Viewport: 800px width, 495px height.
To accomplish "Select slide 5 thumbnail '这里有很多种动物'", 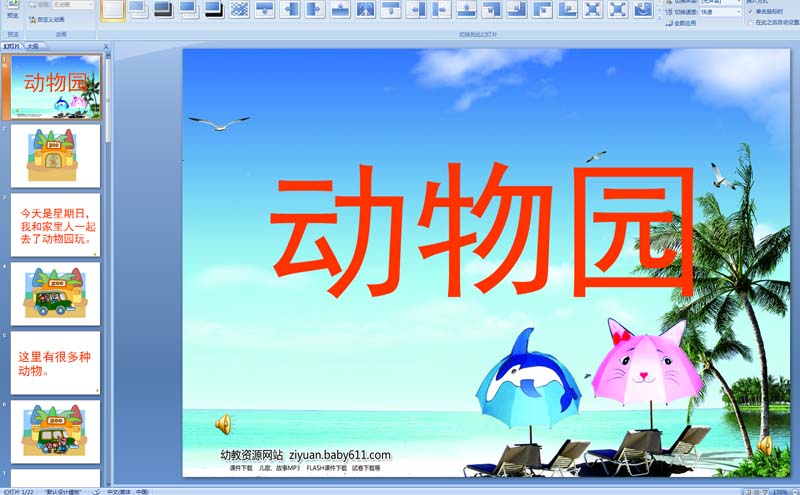I will (x=56, y=363).
